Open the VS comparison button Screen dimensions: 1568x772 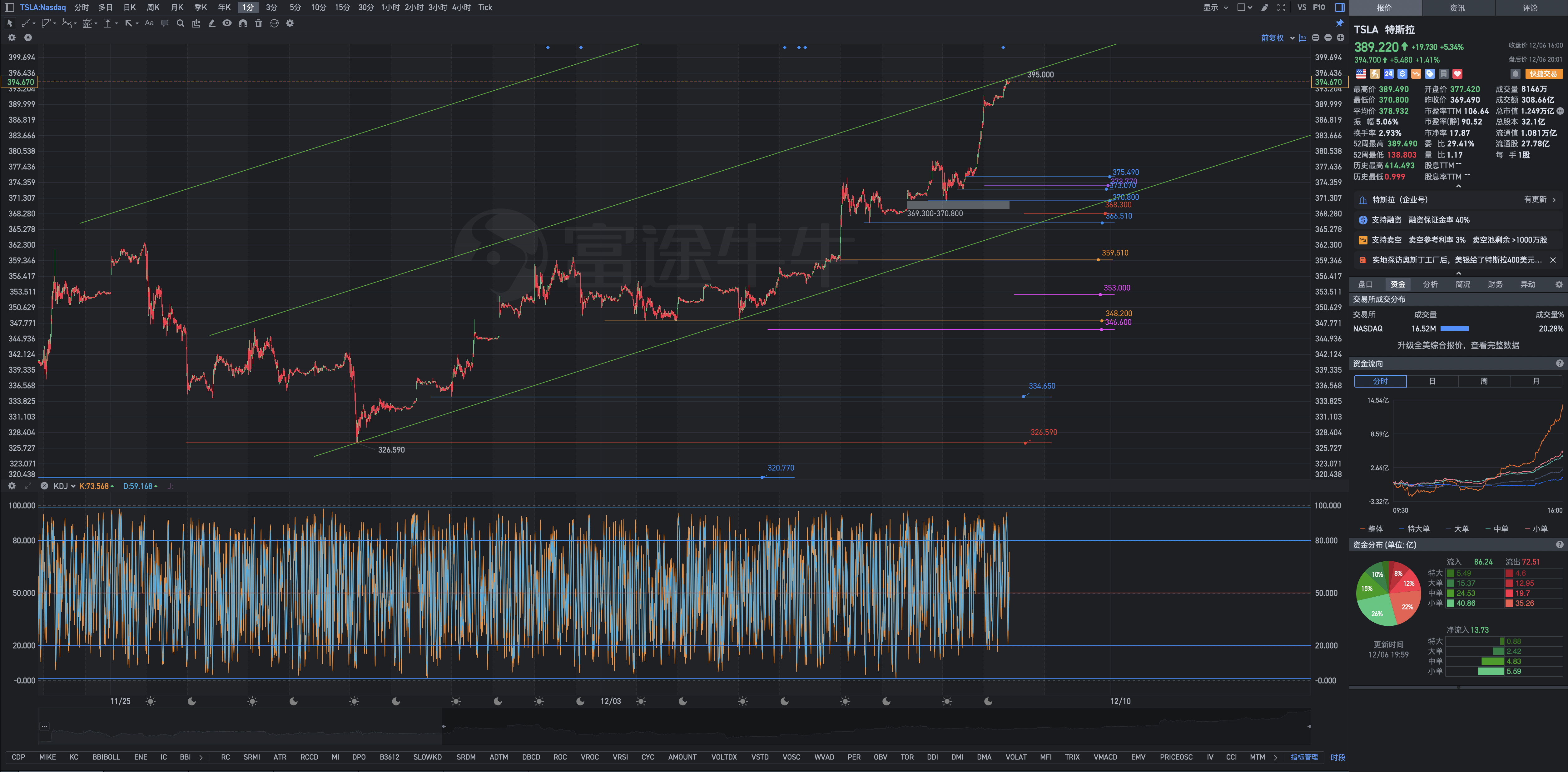[1301, 7]
